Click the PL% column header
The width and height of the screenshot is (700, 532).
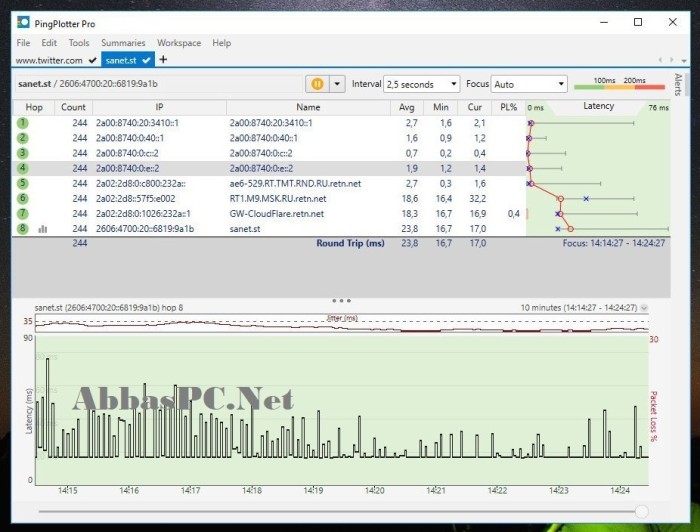[508, 107]
